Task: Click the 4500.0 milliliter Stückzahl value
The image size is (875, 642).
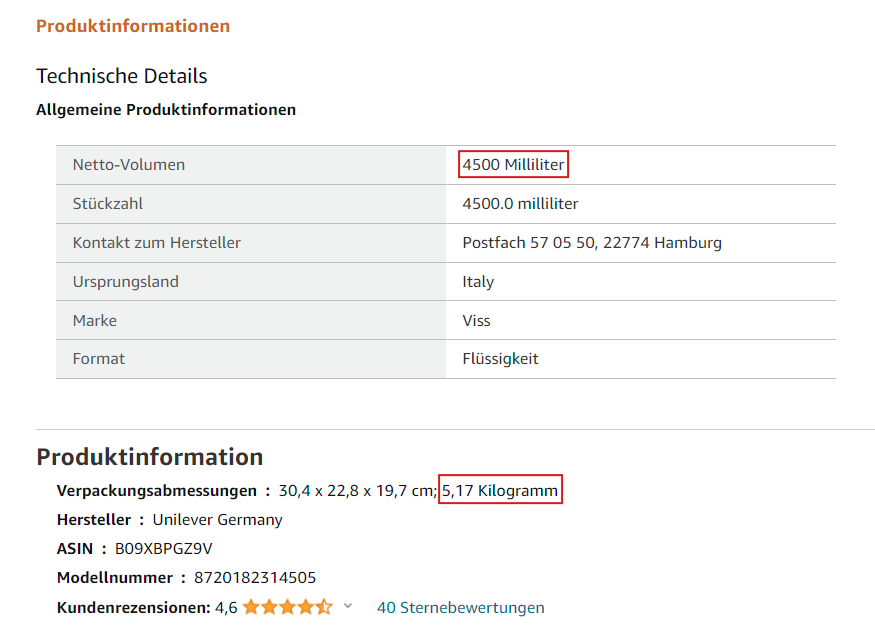Action: click(520, 204)
